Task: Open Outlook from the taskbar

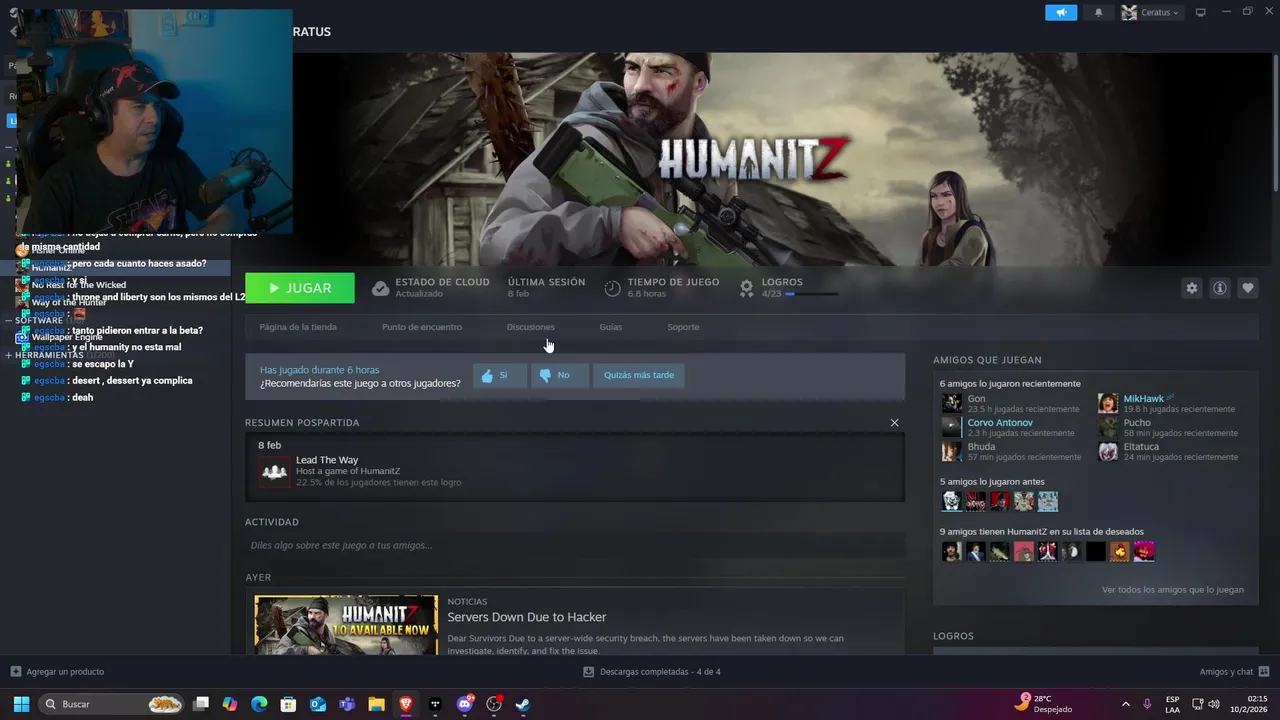Action: click(x=318, y=704)
